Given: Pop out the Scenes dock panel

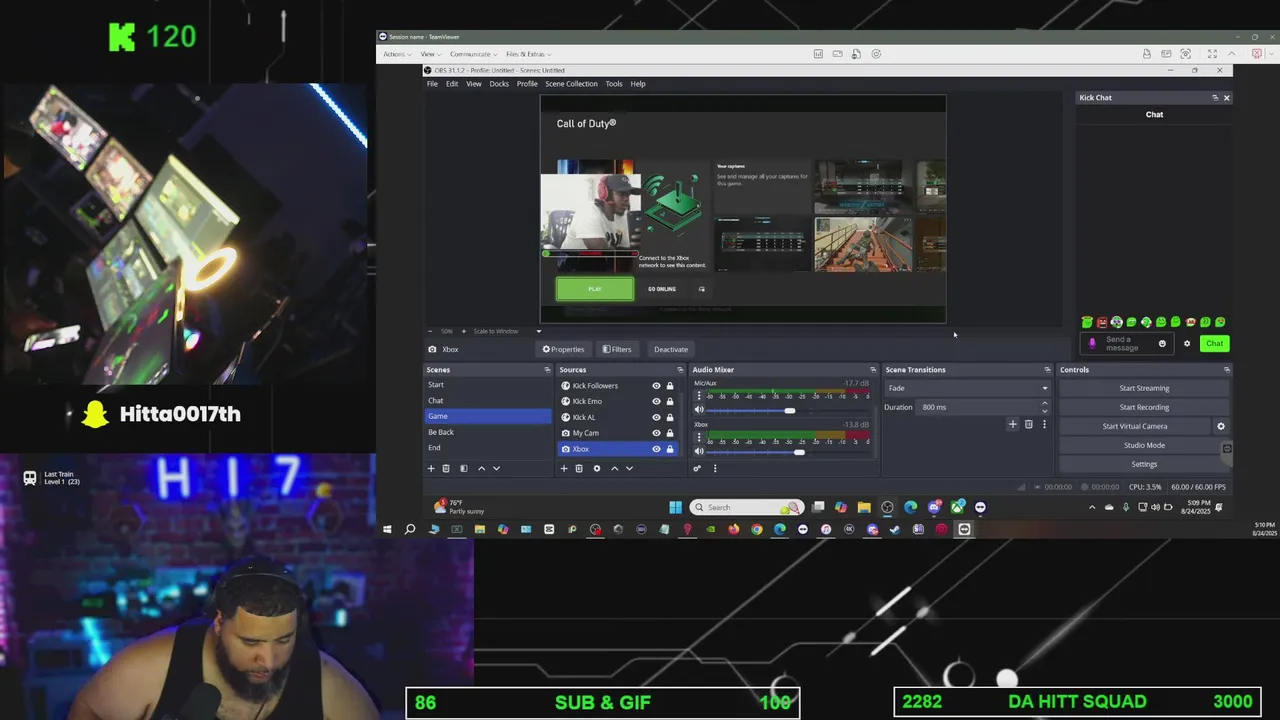Looking at the screenshot, I should [547, 370].
